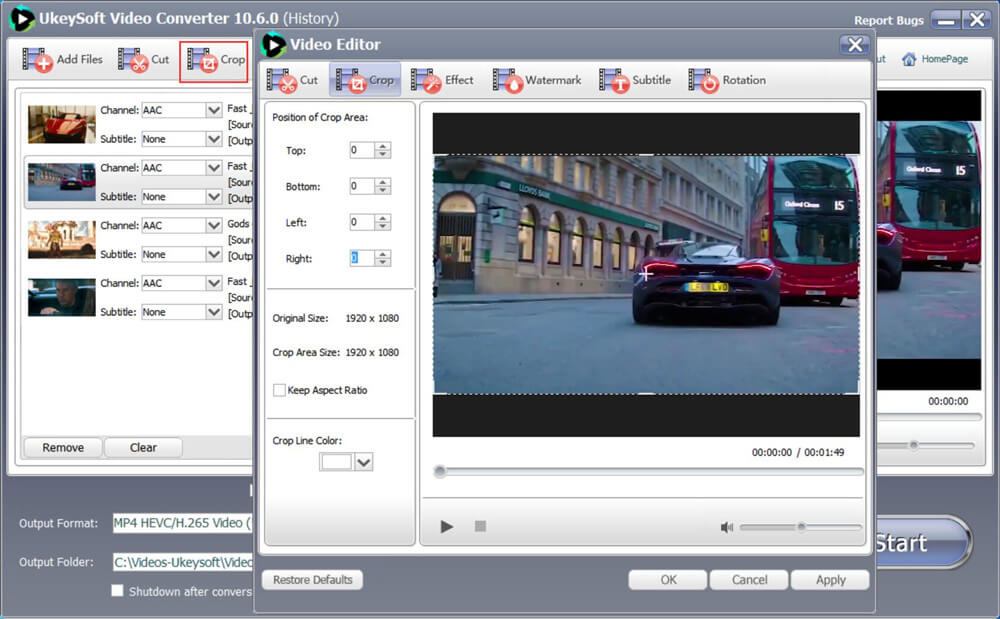The width and height of the screenshot is (1000, 619).
Task: Open the HomePage link icon
Action: tap(909, 59)
